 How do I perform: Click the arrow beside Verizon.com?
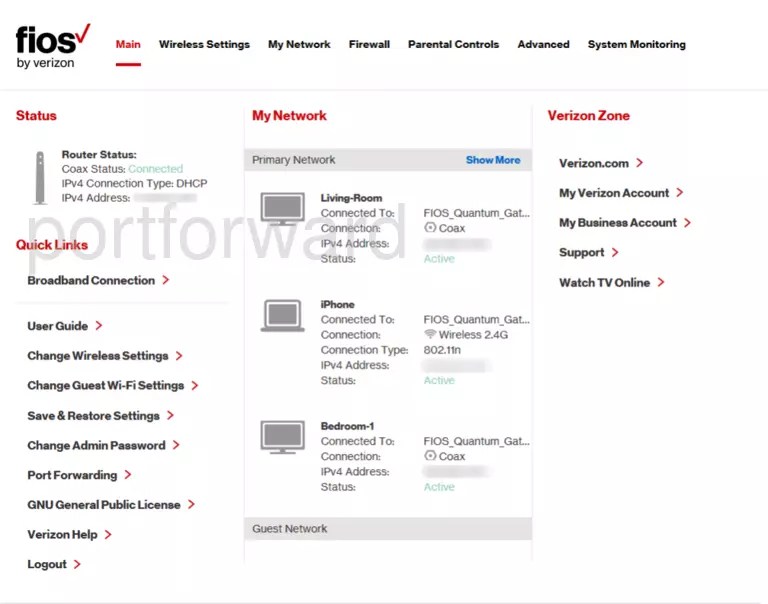640,163
